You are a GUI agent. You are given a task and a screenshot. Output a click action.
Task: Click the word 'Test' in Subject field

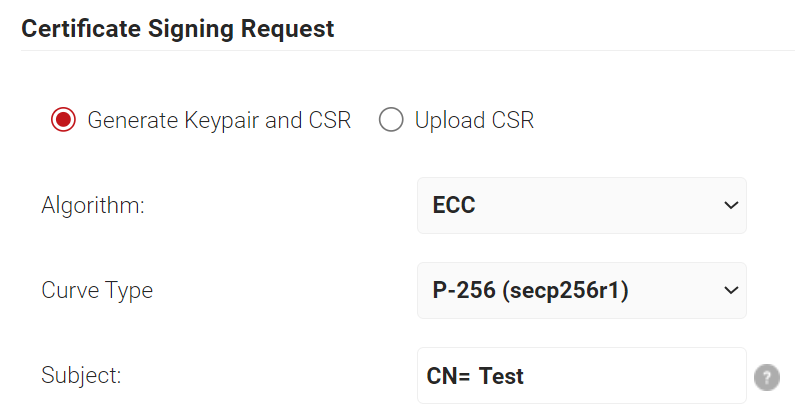click(501, 376)
